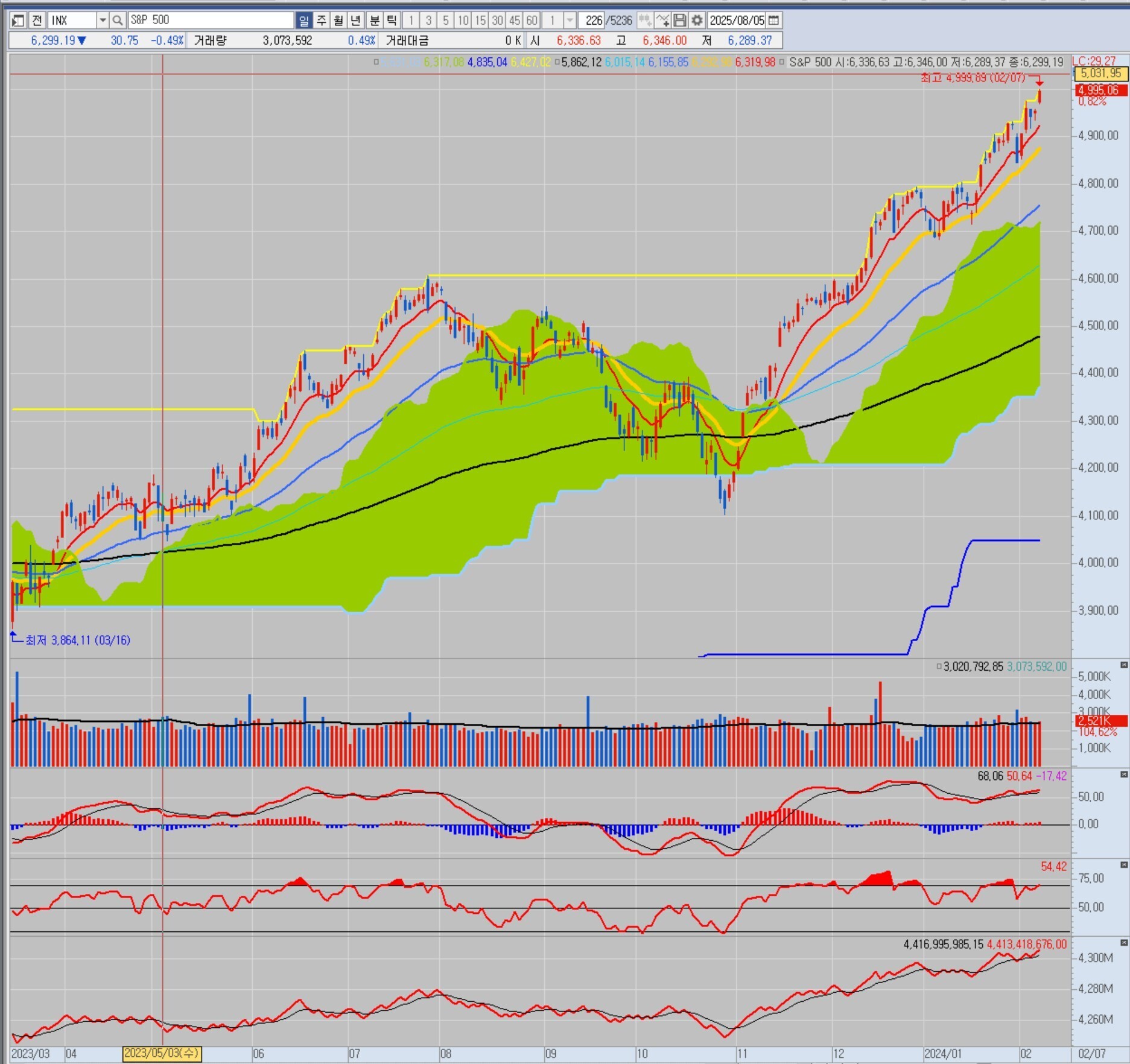Viewport: 1130px width, 1064px height.
Task: Click the highlighted date 2023/05/03(수) marker
Action: [162, 1054]
